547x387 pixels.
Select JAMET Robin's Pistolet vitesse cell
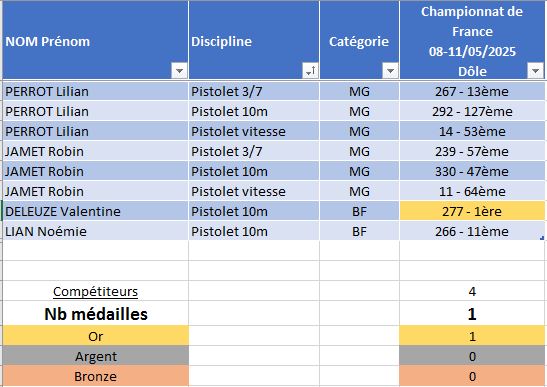[254, 191]
